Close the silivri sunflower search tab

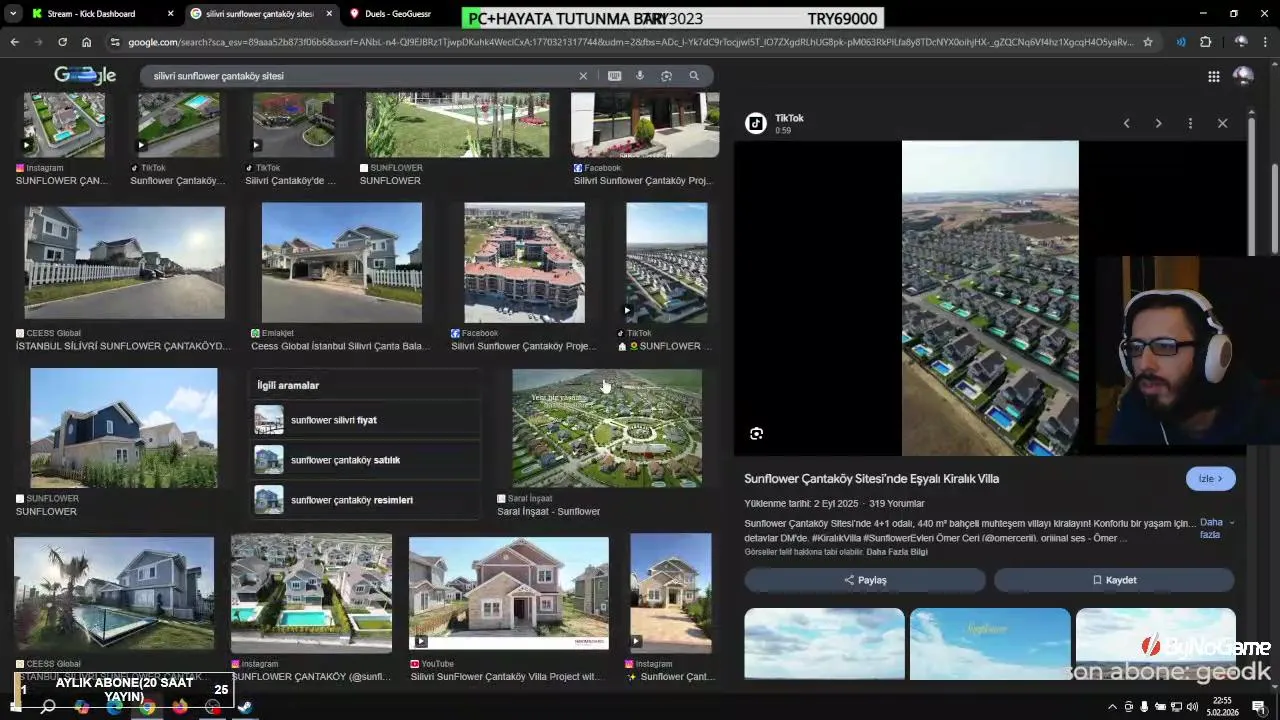point(329,14)
